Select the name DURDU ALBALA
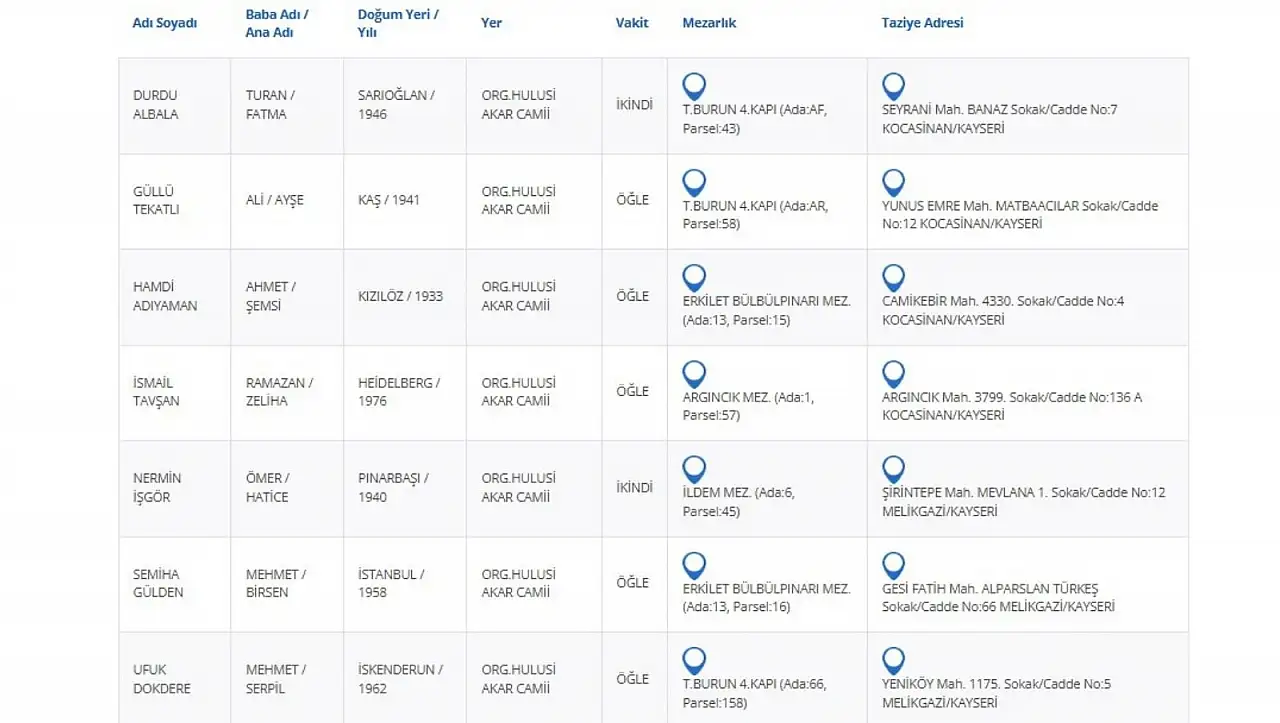This screenshot has width=1280, height=723. click(x=156, y=105)
